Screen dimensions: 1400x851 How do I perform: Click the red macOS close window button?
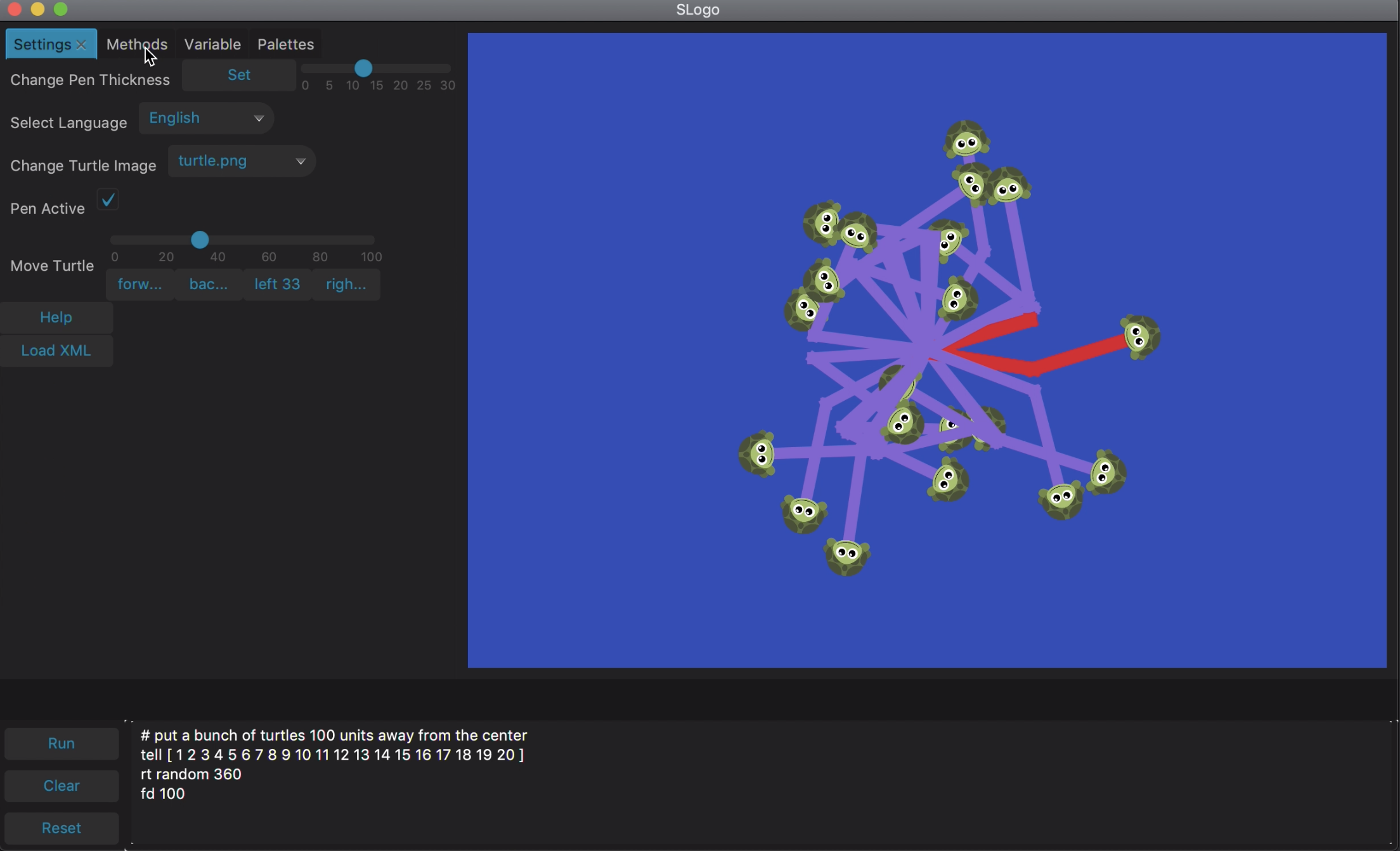(15, 9)
